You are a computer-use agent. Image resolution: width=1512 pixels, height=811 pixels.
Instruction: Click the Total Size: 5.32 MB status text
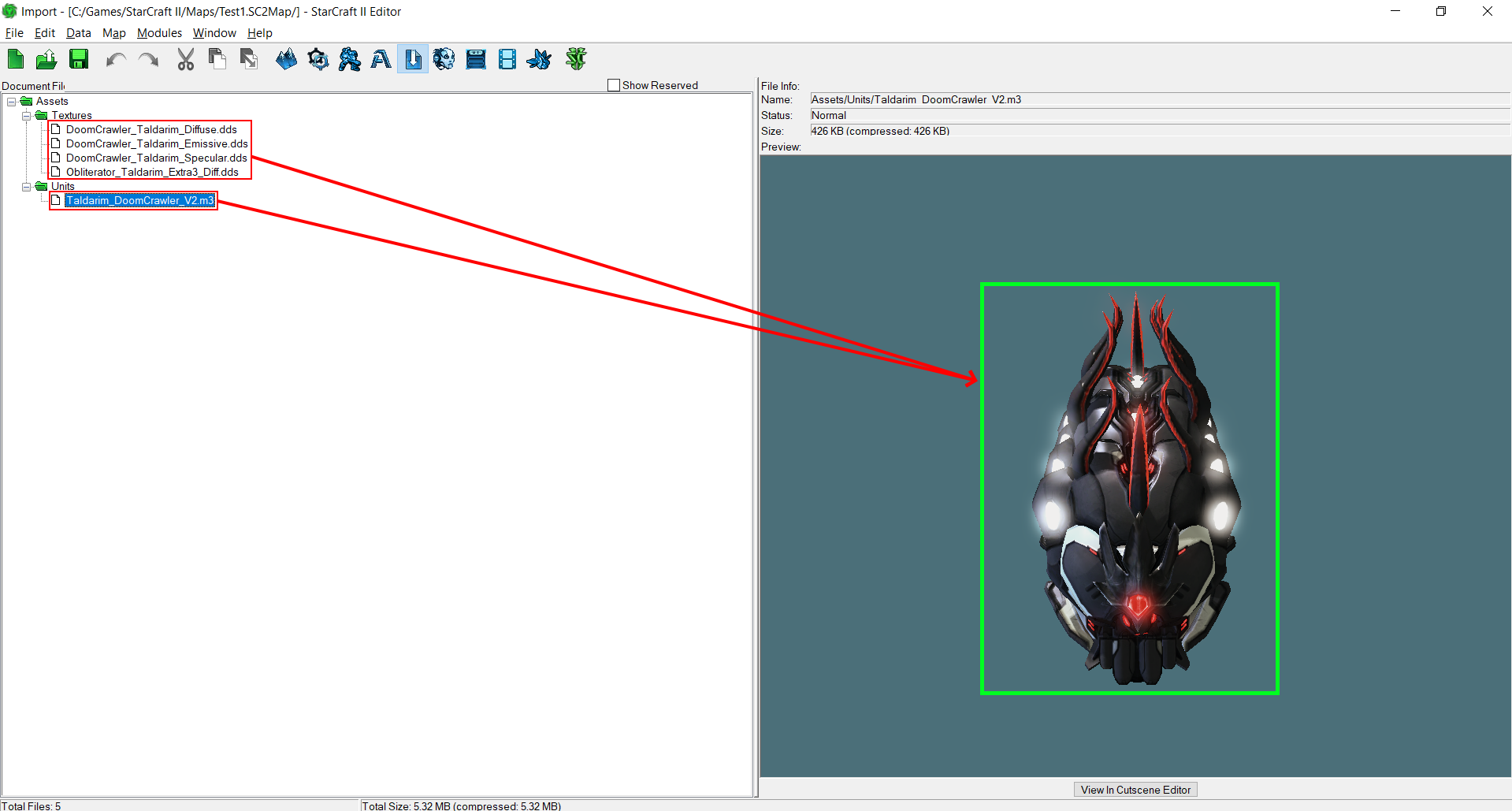[462, 805]
